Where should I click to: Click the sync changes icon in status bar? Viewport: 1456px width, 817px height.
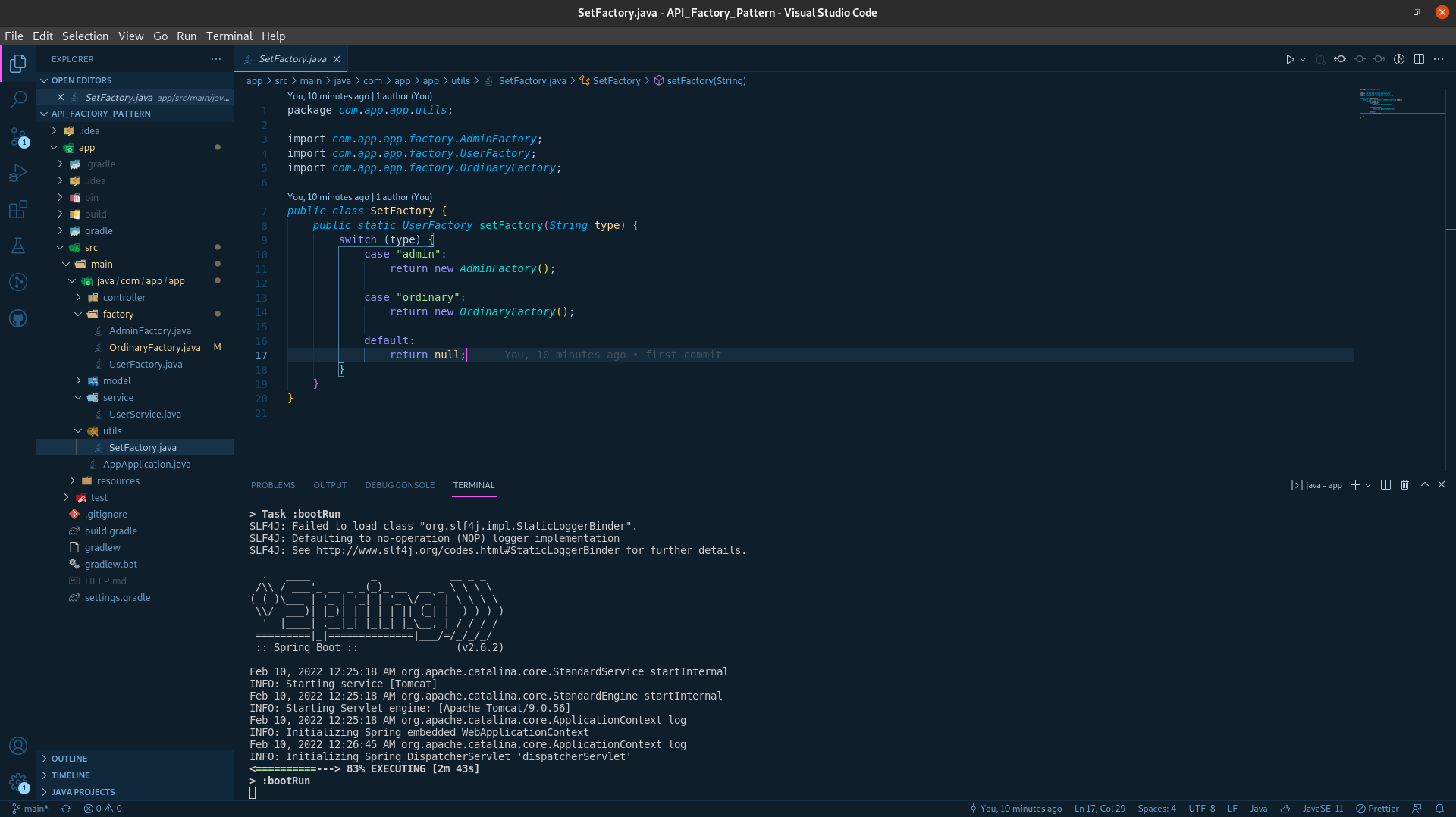click(x=66, y=809)
